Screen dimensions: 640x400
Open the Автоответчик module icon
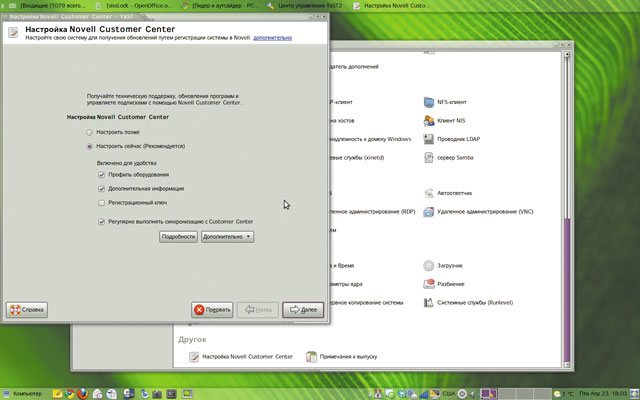[429, 193]
